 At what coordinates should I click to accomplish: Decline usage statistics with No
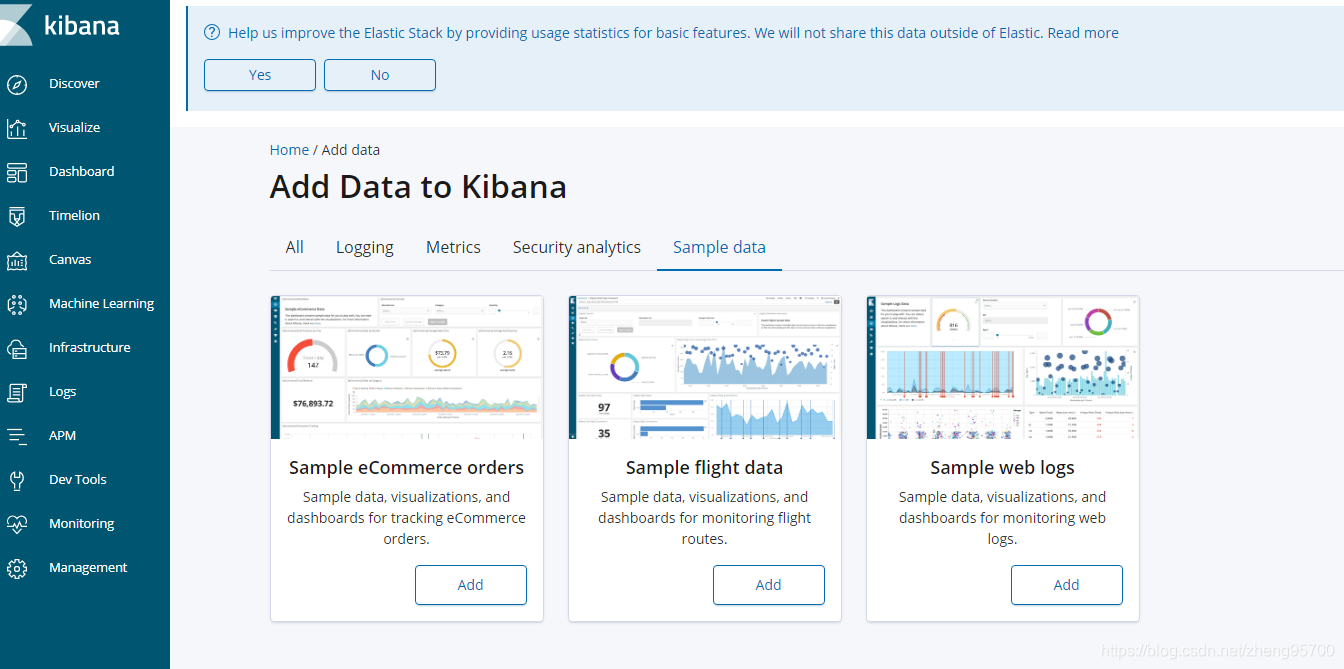[x=380, y=75]
